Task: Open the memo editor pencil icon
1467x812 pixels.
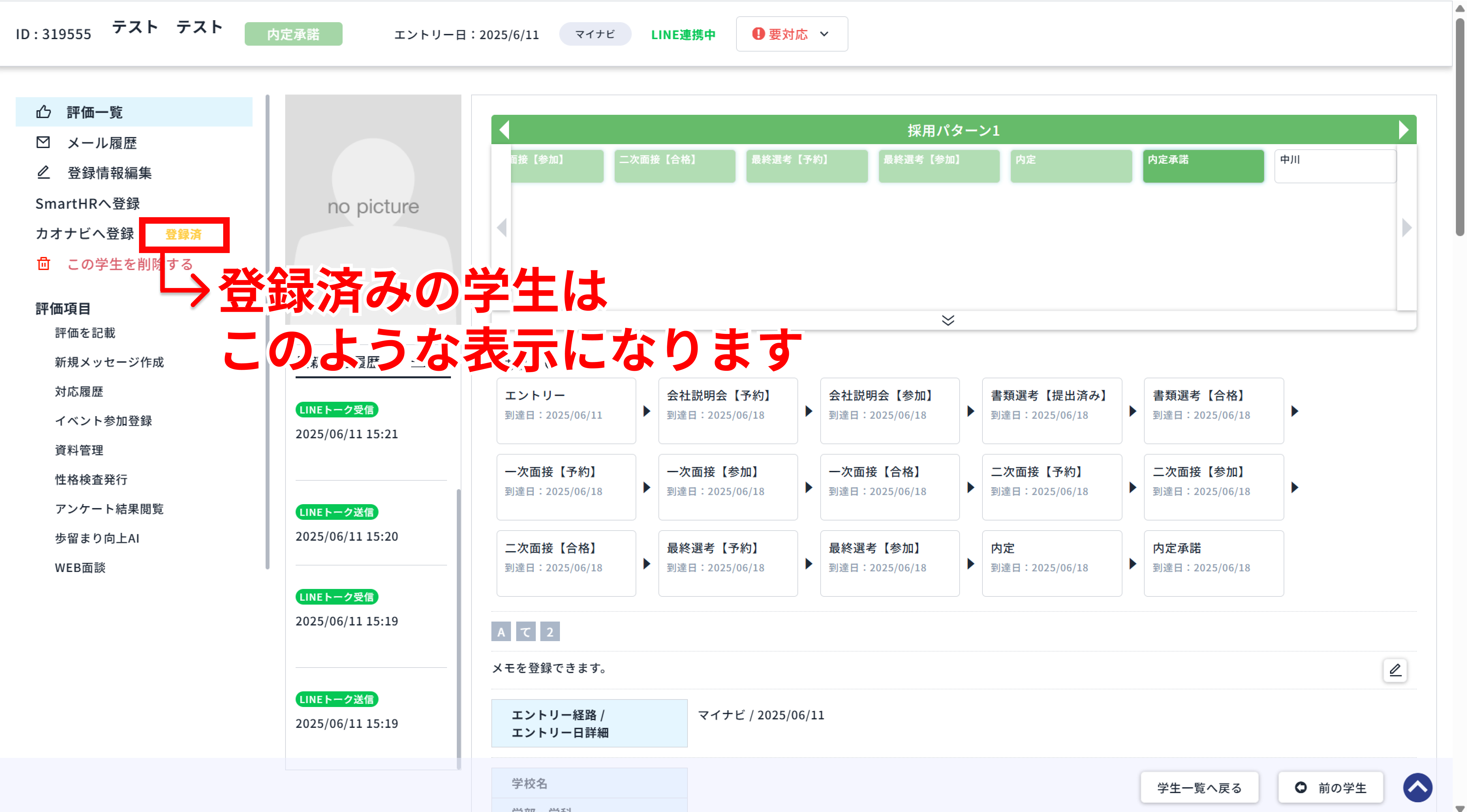Action: pyautogui.click(x=1395, y=670)
